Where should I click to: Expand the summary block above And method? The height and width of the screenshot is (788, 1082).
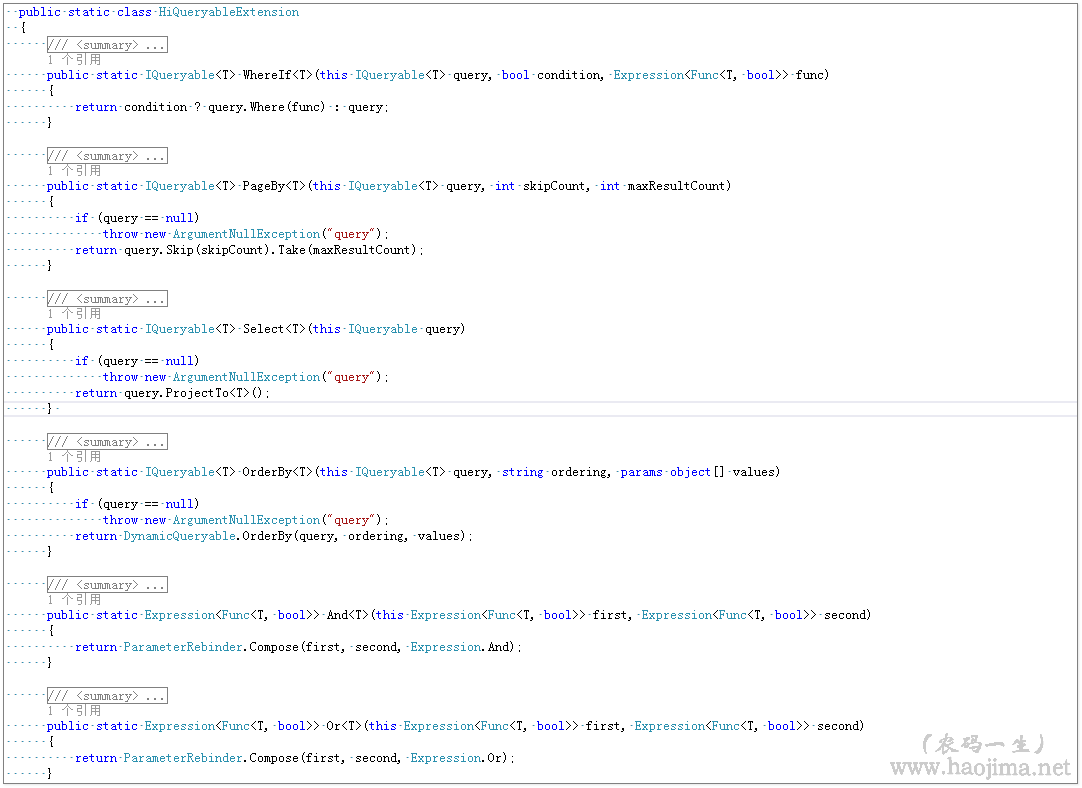(x=107, y=585)
